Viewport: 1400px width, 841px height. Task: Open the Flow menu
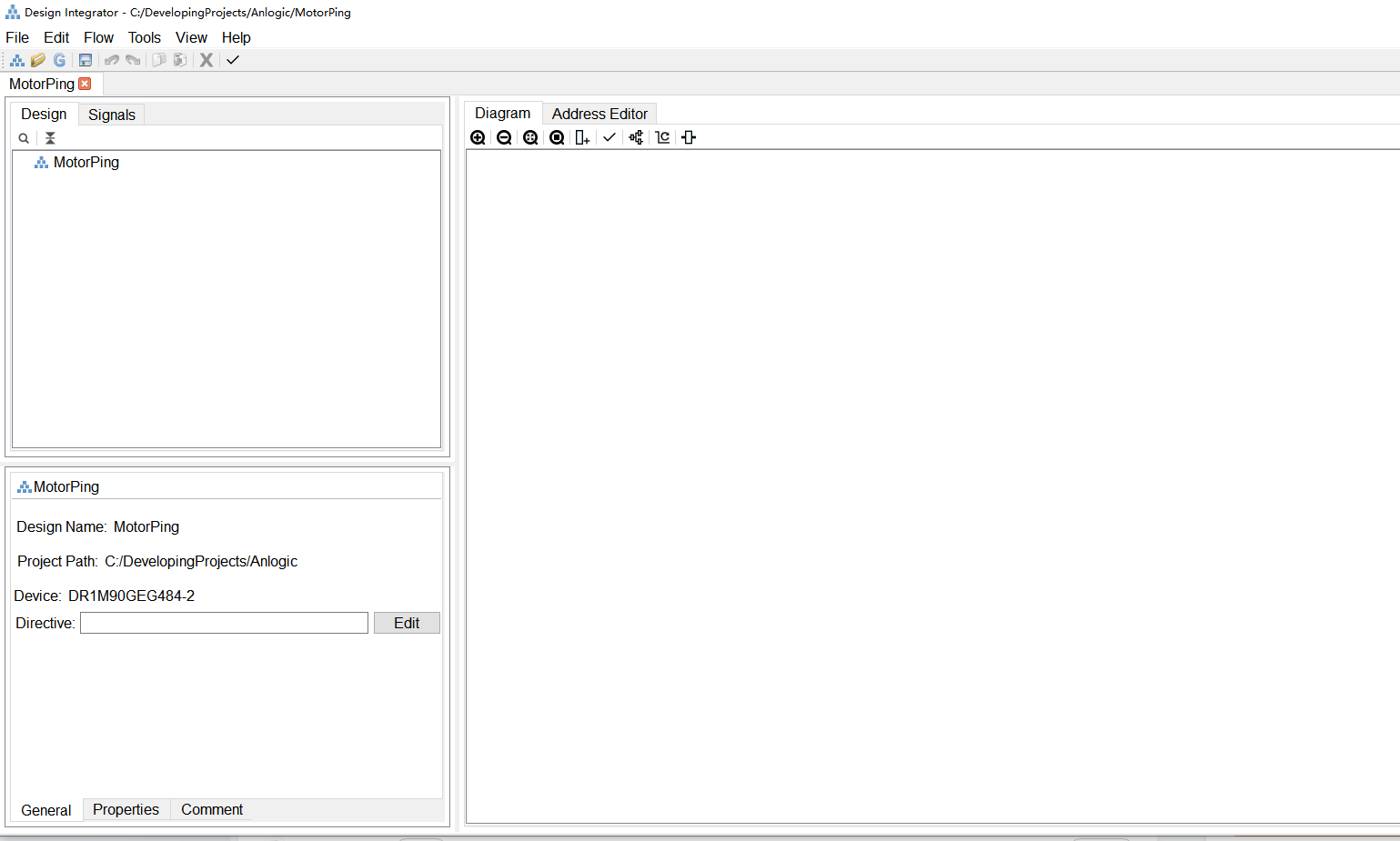[98, 37]
